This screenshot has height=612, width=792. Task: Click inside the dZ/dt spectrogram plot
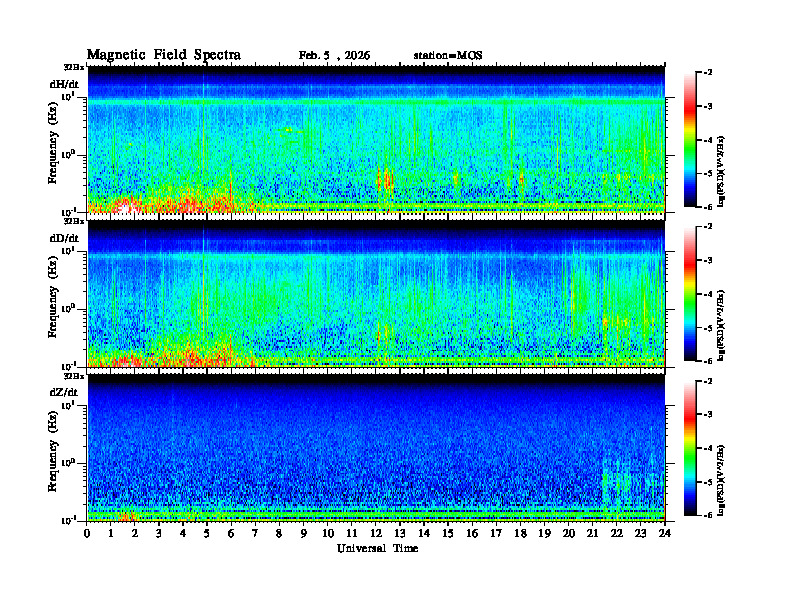coord(376,448)
